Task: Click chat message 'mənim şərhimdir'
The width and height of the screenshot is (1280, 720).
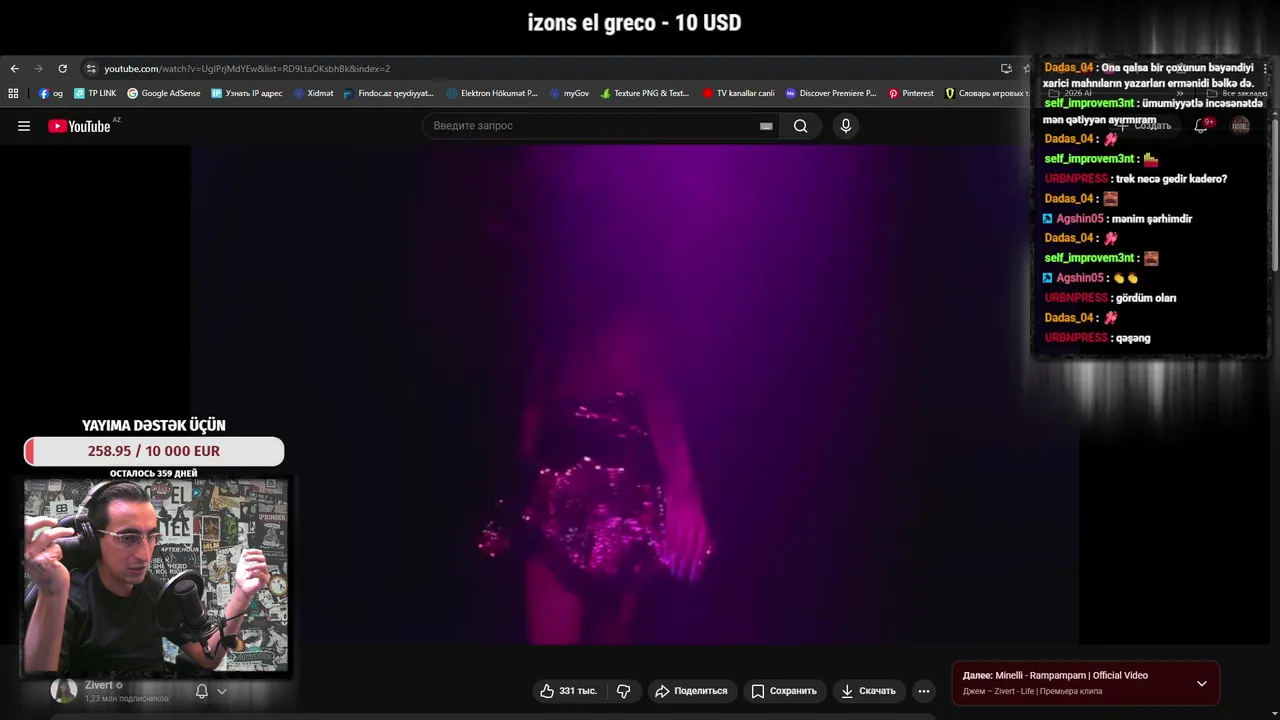Action: tap(1151, 219)
